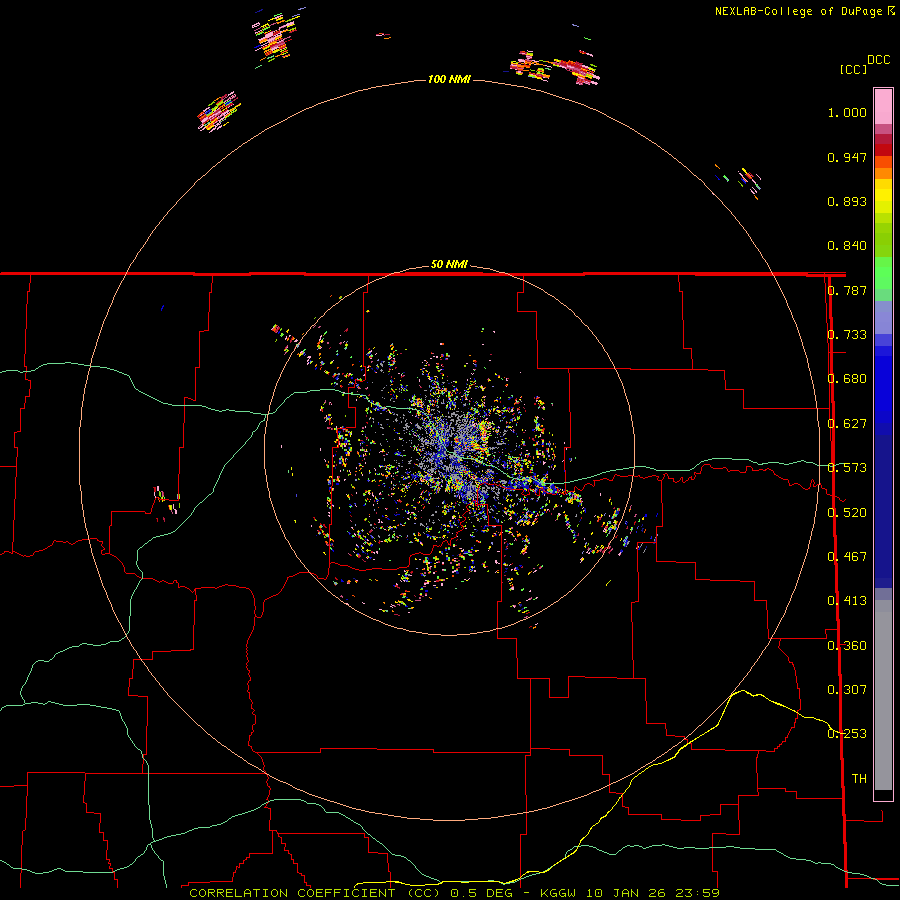The image size is (900, 900).
Task: Click the pink segment of the color bar
Action: tap(883, 107)
